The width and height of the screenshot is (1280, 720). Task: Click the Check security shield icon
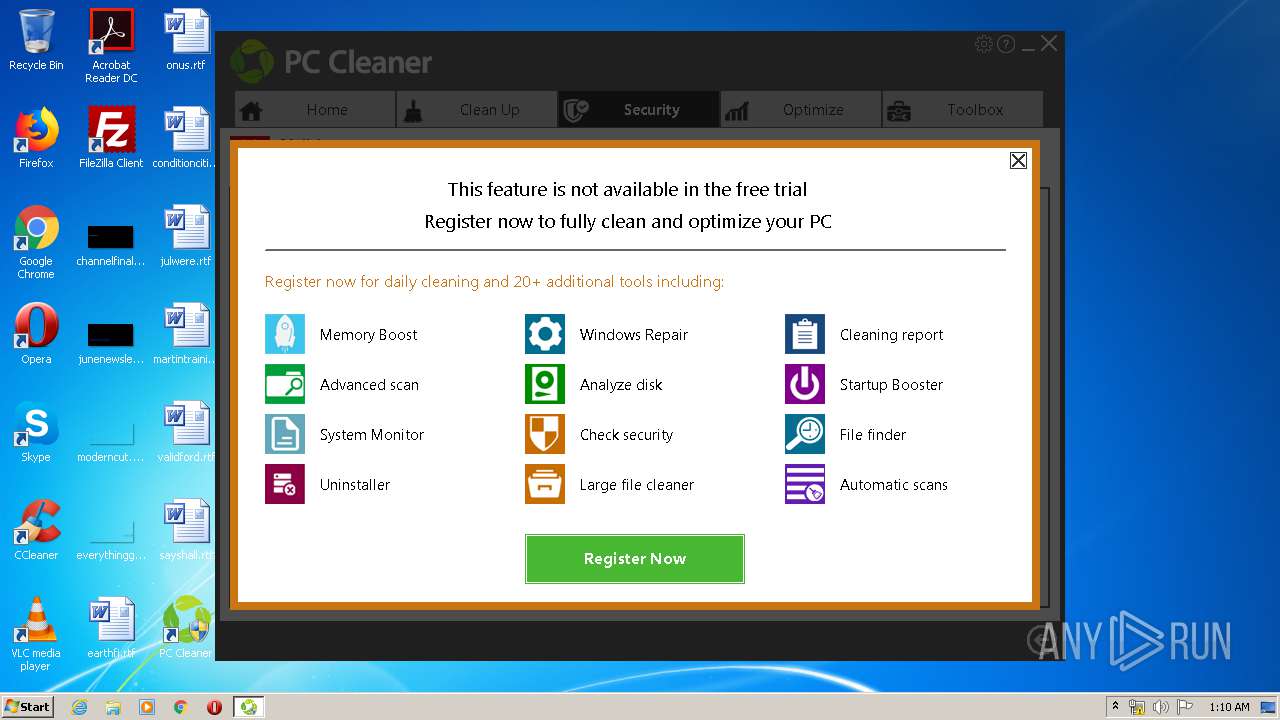point(545,434)
